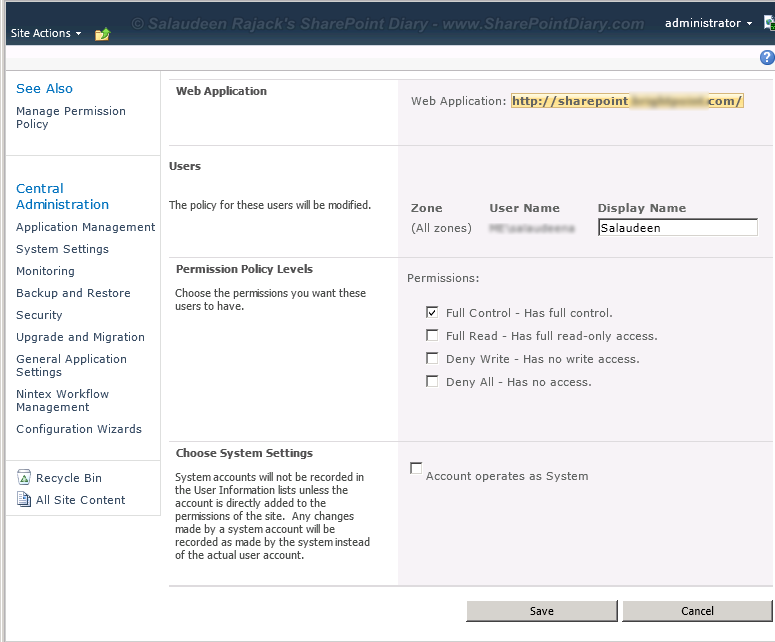775x642 pixels.
Task: Click the Navigate Up folder icon
Action: 102,34
